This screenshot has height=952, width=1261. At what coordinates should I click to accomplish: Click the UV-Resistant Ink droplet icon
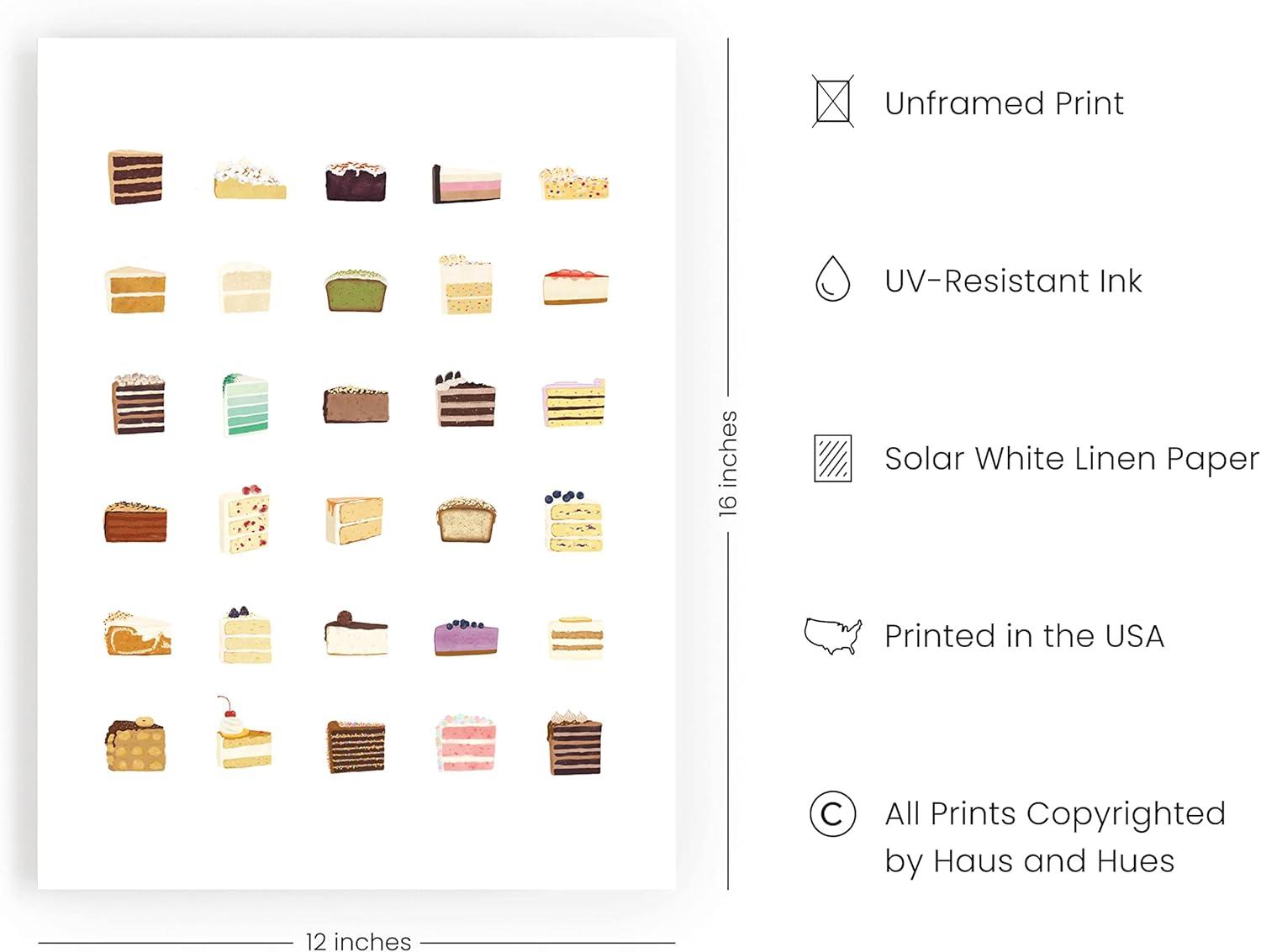[x=832, y=279]
